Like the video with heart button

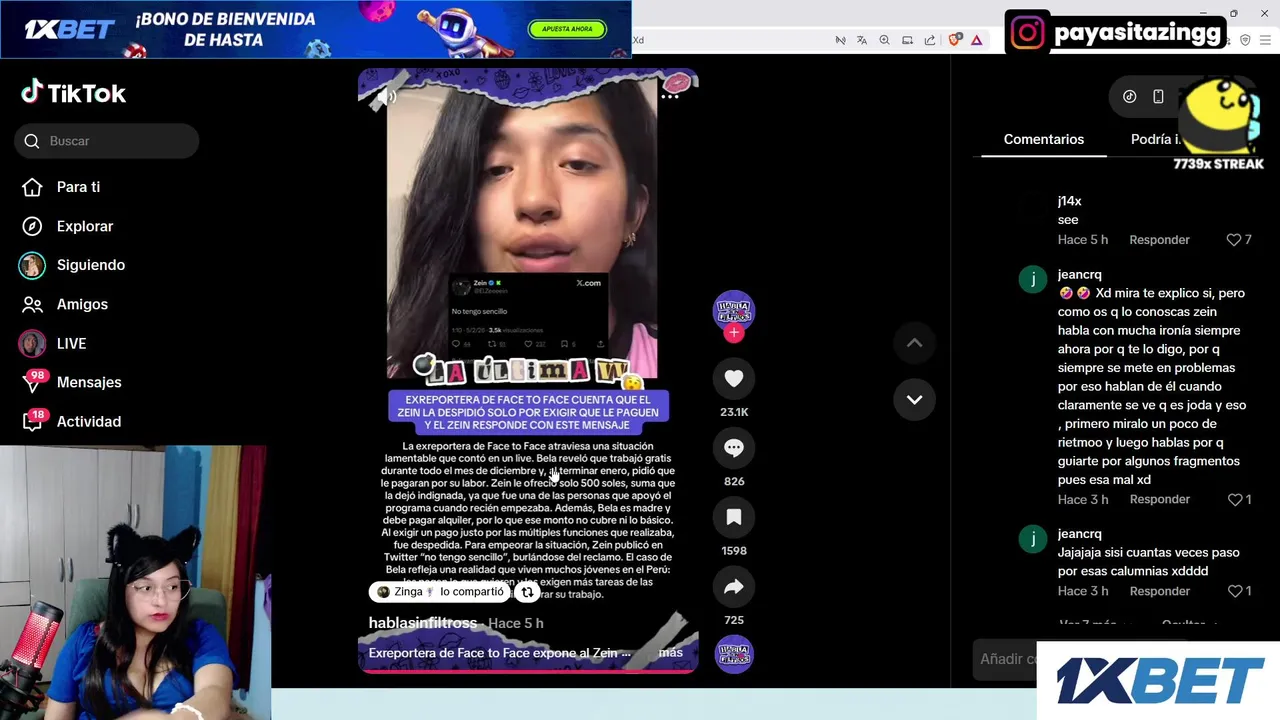pyautogui.click(x=734, y=378)
